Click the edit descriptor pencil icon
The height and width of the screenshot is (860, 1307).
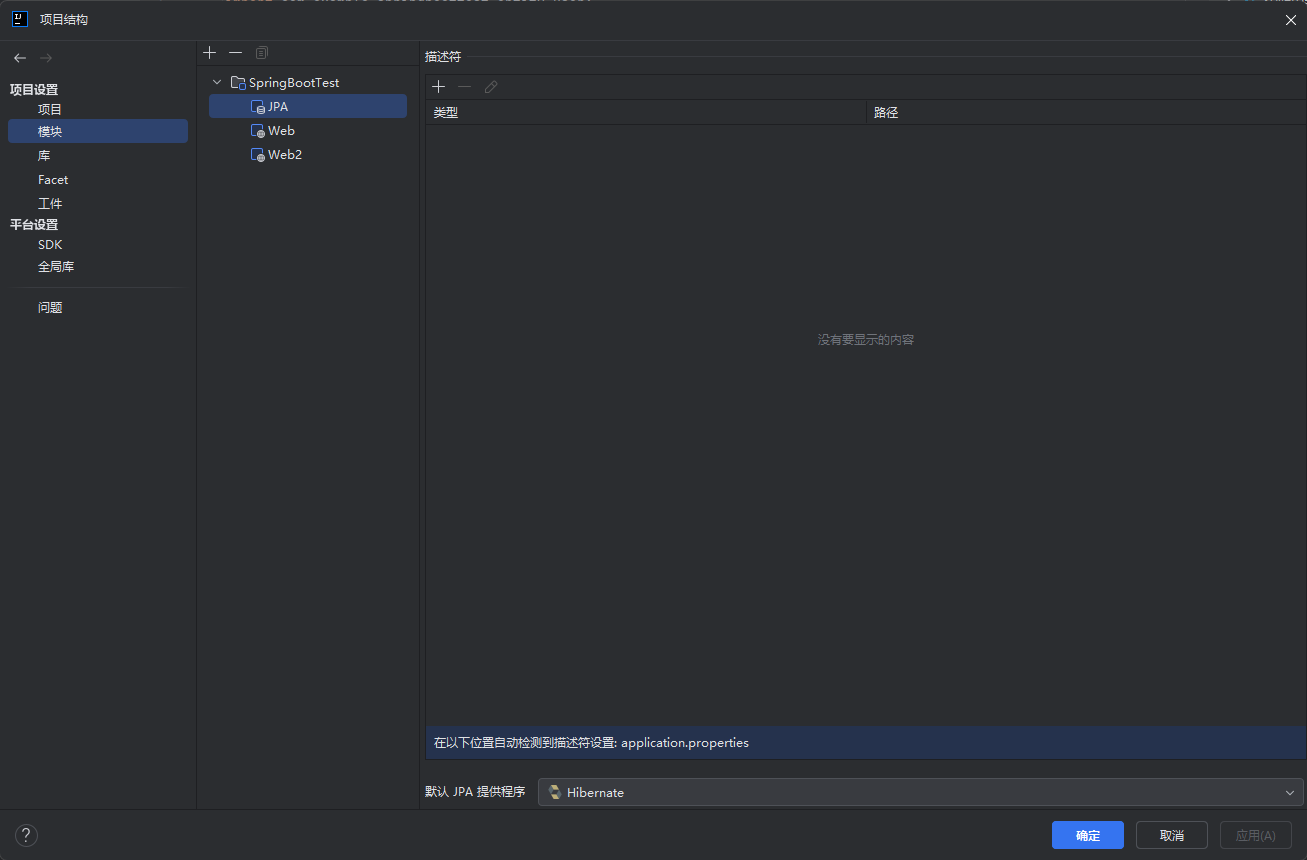click(x=491, y=87)
